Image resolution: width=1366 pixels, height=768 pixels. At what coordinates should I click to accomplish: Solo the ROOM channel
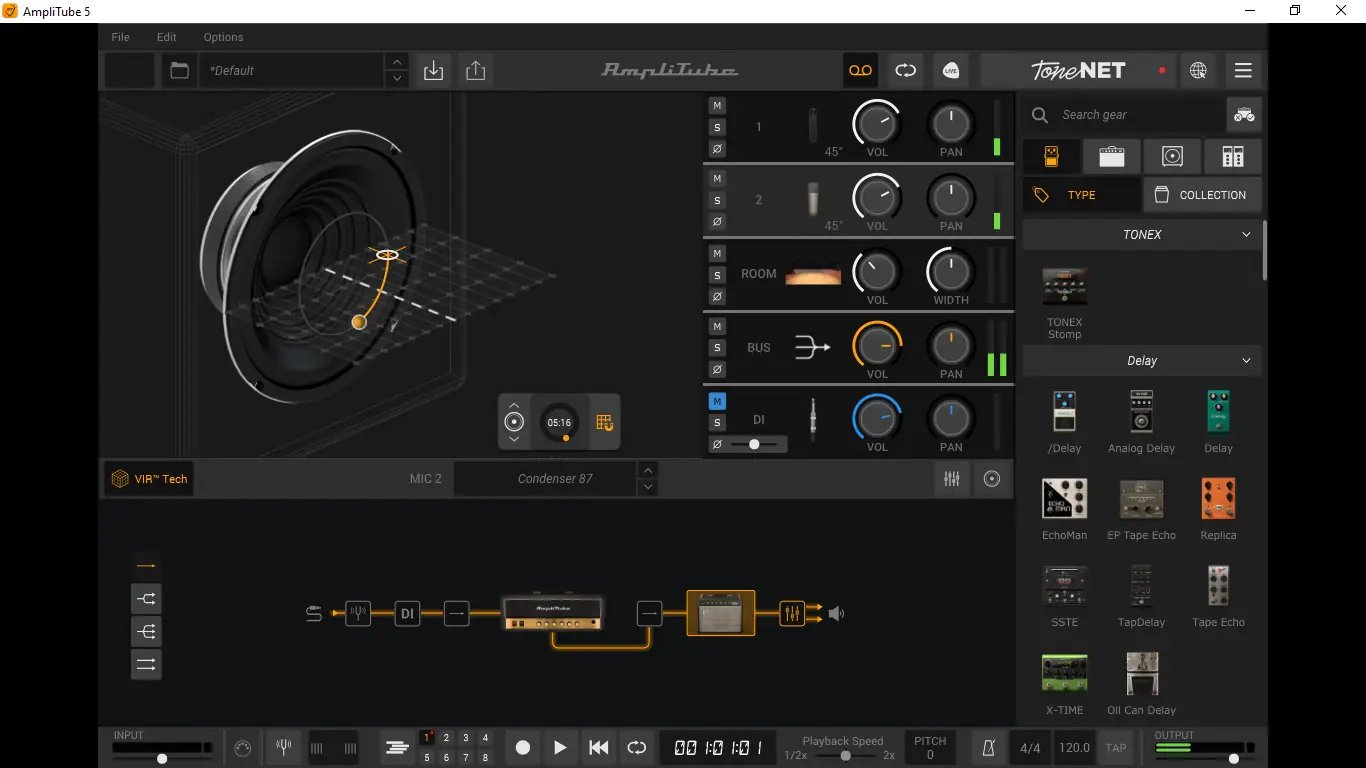(717, 275)
